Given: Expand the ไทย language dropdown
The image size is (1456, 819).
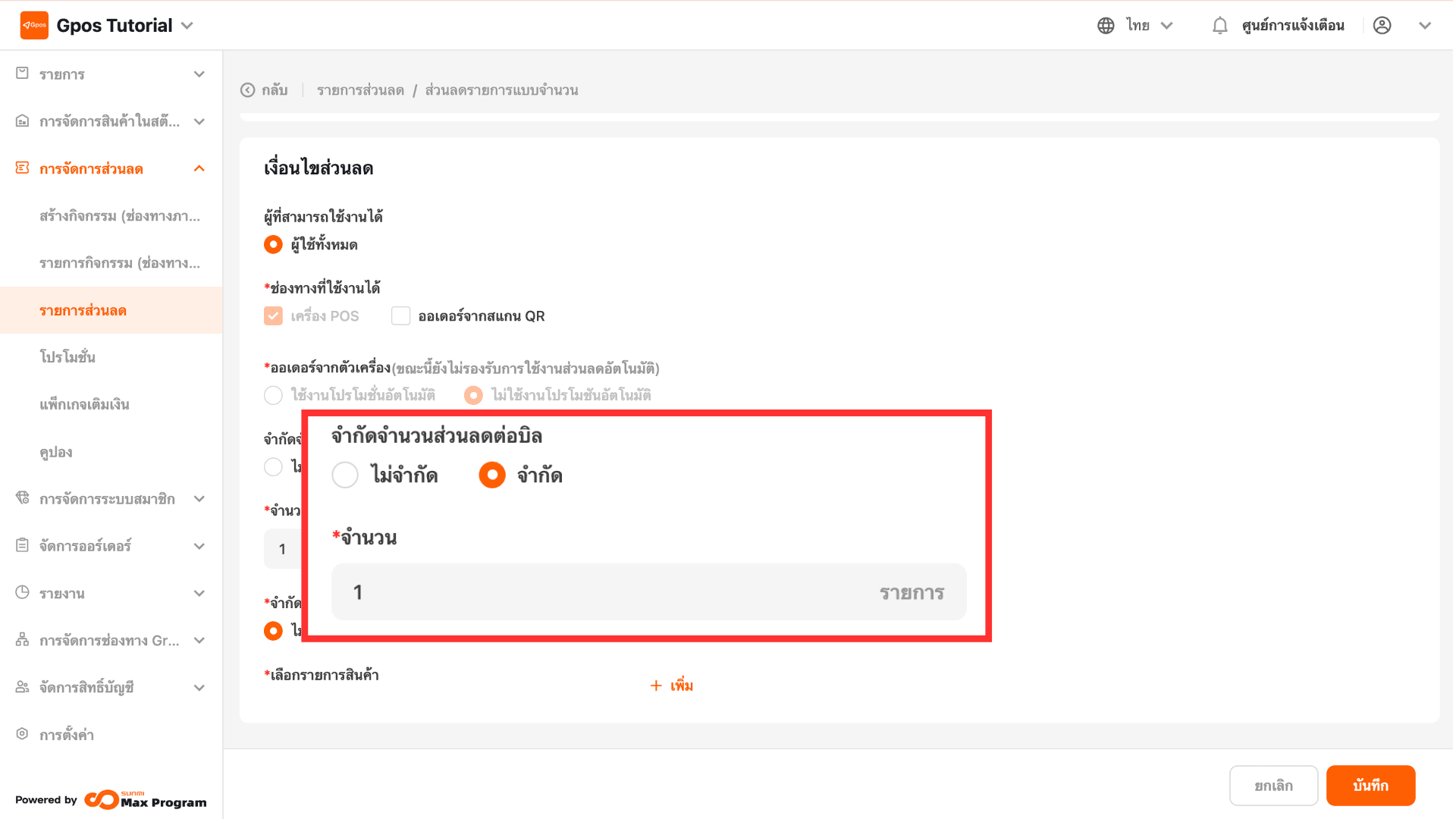Looking at the screenshot, I should [1166, 26].
